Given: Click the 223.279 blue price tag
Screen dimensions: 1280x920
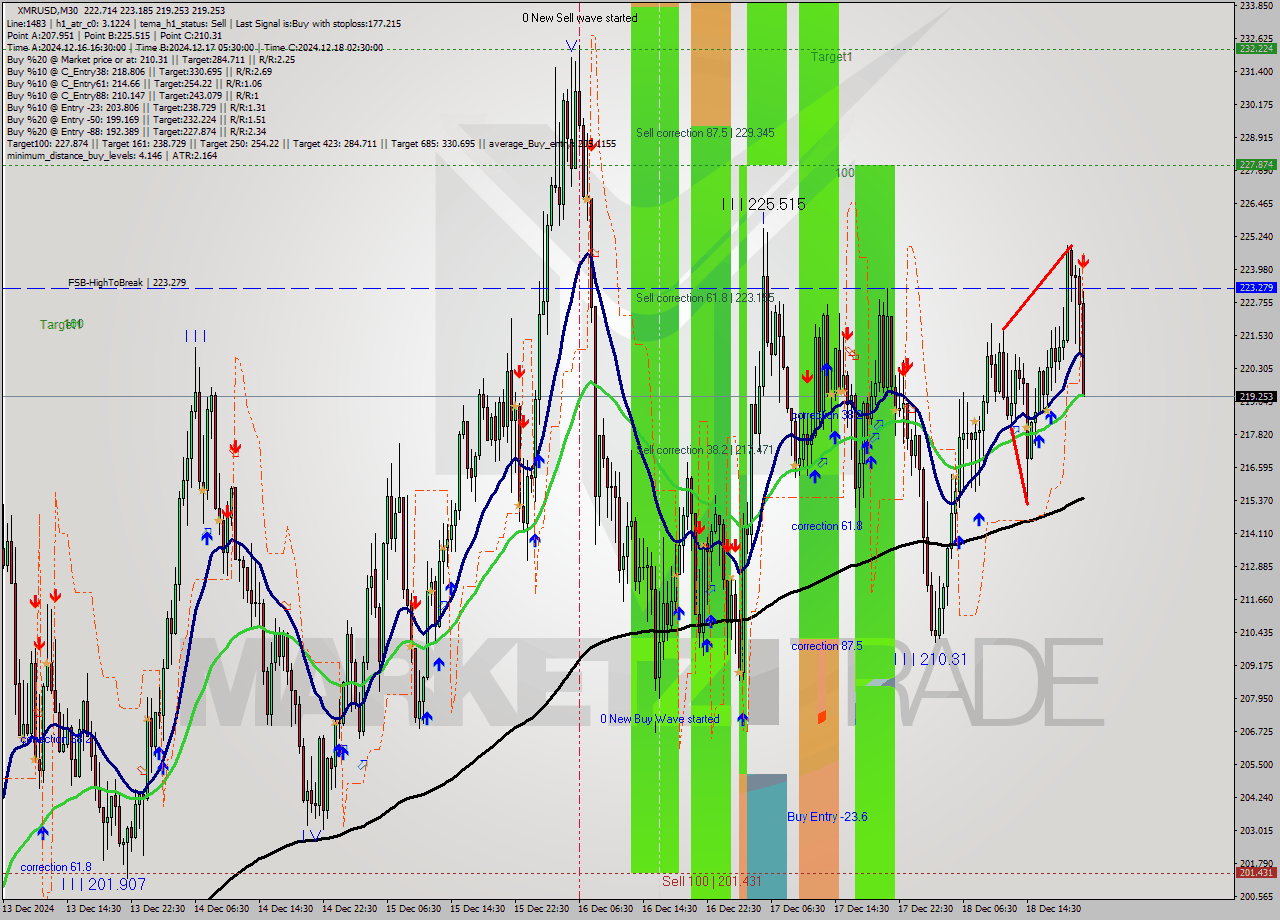Looking at the screenshot, I should click(1256, 288).
